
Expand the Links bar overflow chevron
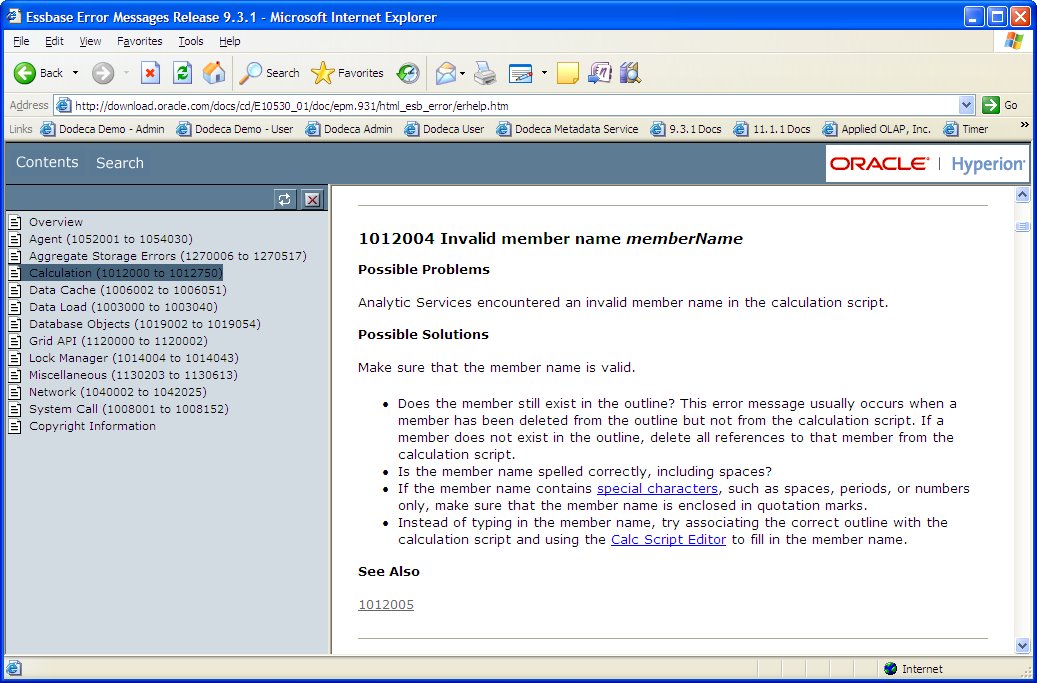tap(1024, 124)
